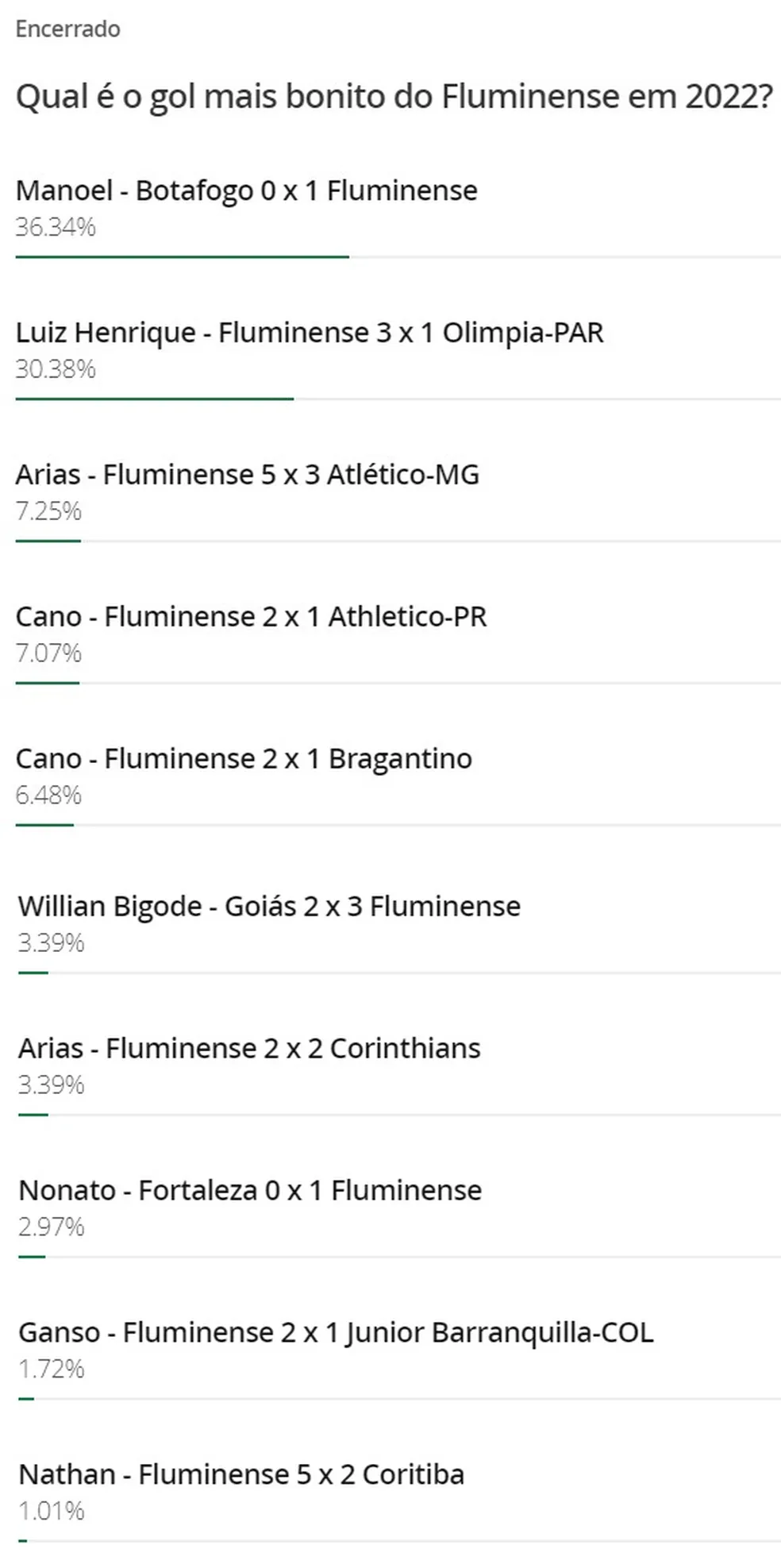
Task: Click the poll question about Fluminense's prettiest goal
Action: click(394, 97)
